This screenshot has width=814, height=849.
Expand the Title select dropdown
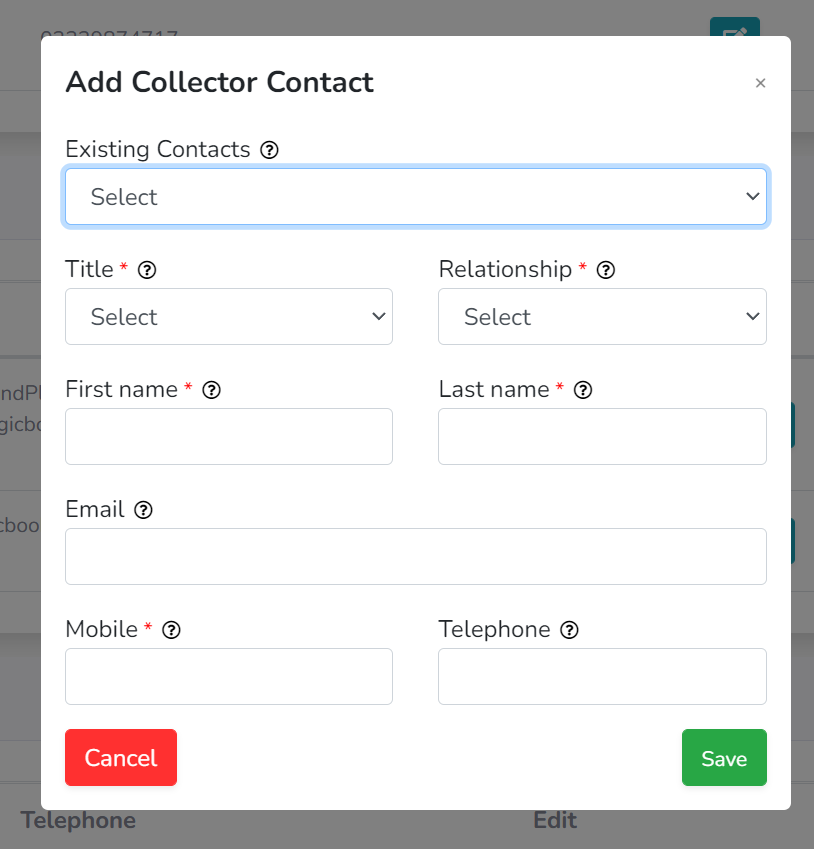click(x=229, y=317)
